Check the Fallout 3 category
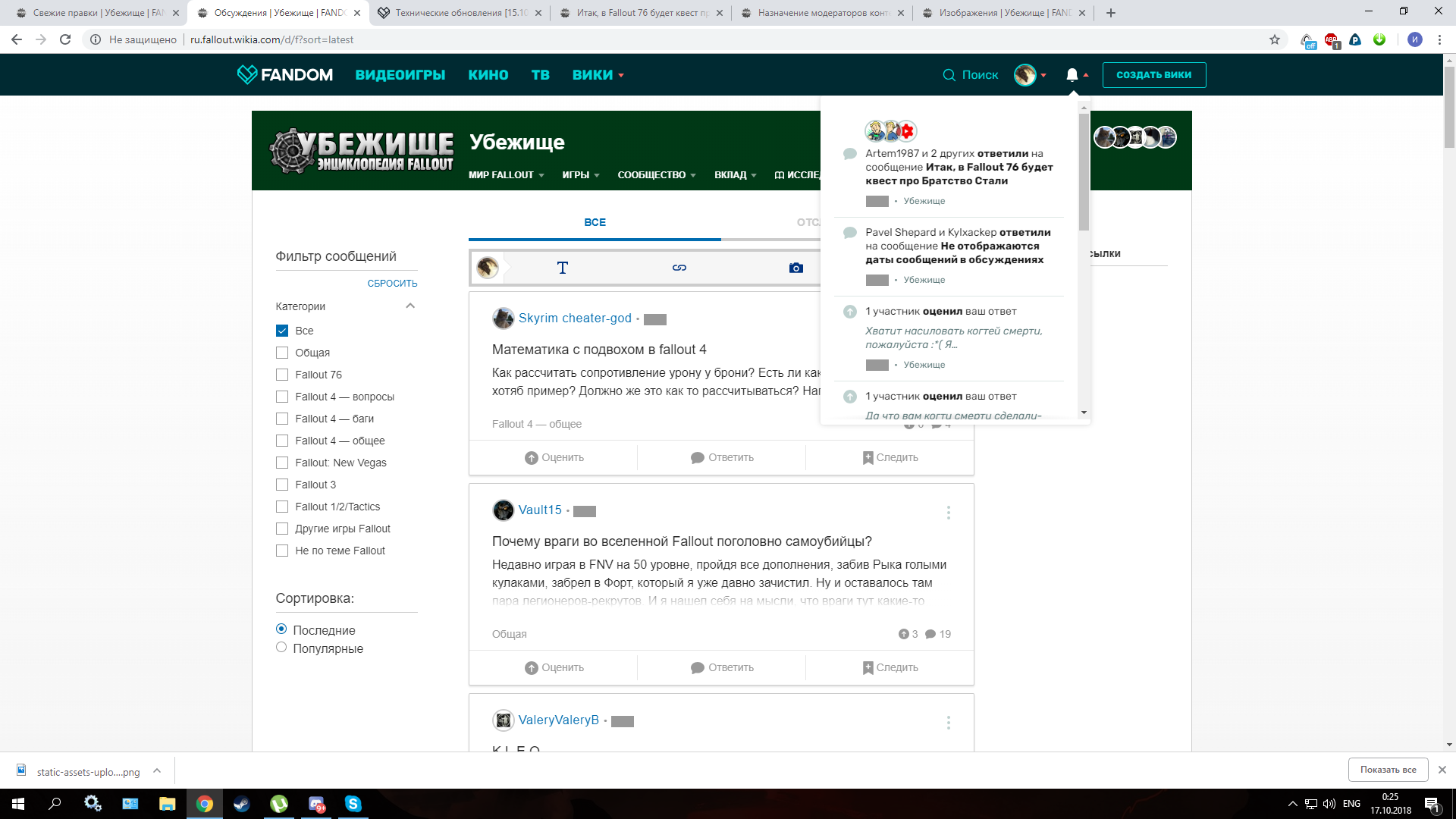Screen dimensions: 1456x819 (x=282, y=485)
